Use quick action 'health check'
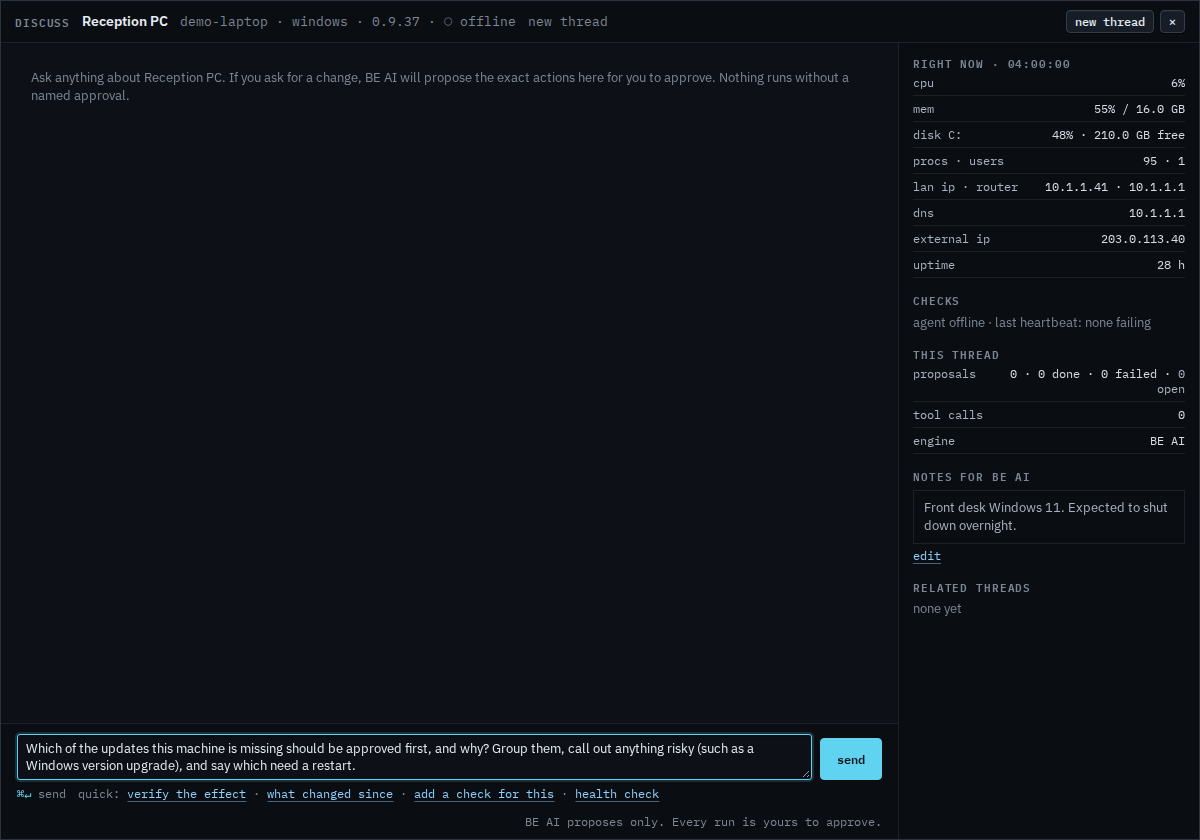Image resolution: width=1200 pixels, height=840 pixels. pyautogui.click(x=617, y=794)
